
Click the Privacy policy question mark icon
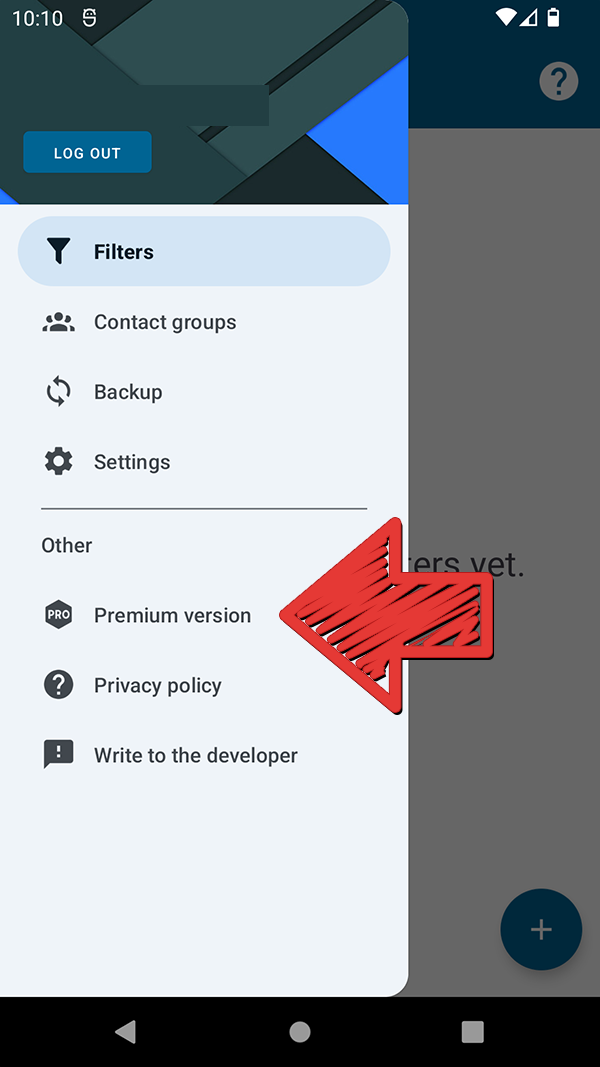[x=59, y=685]
